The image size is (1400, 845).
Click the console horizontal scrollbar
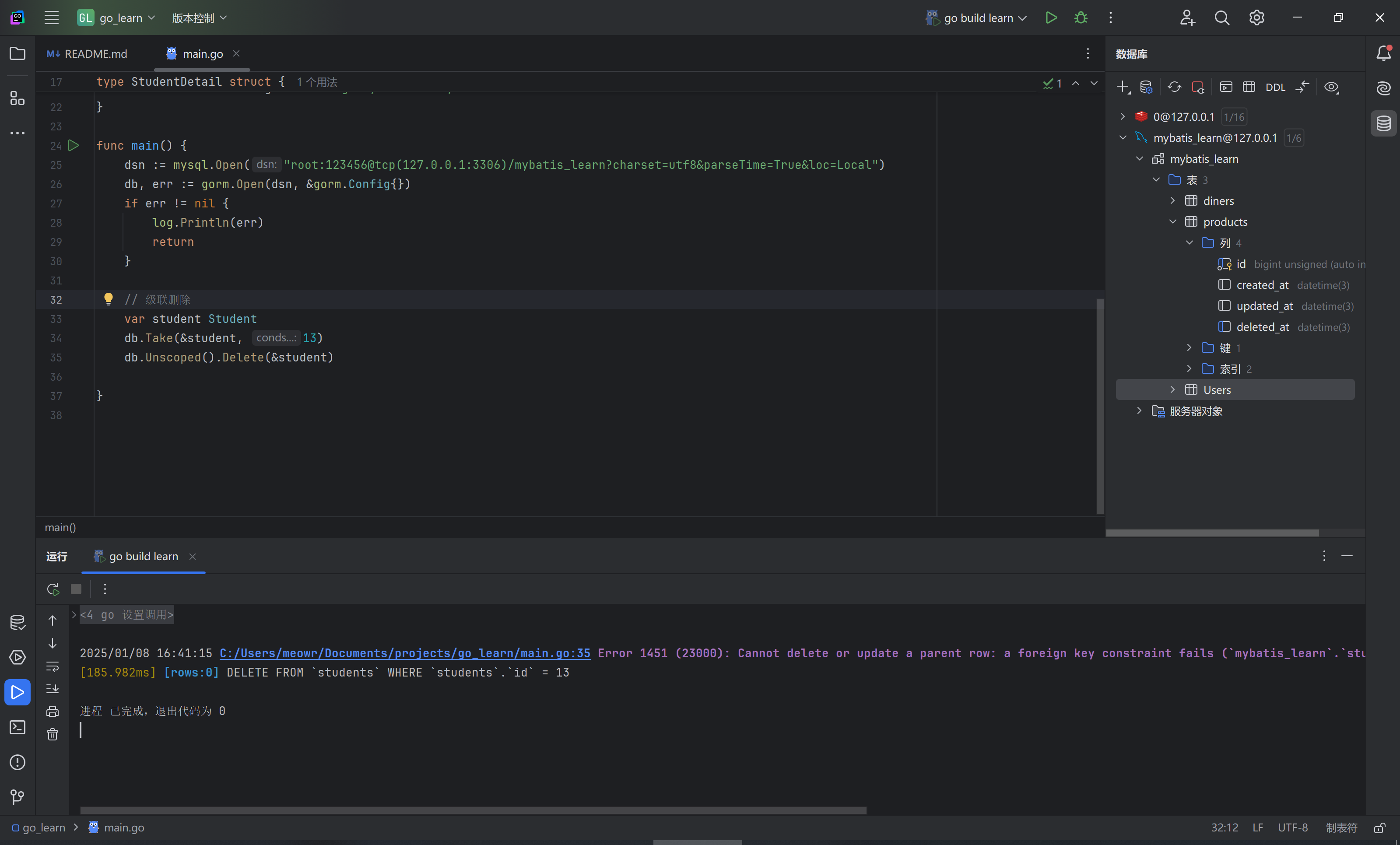pos(473,810)
